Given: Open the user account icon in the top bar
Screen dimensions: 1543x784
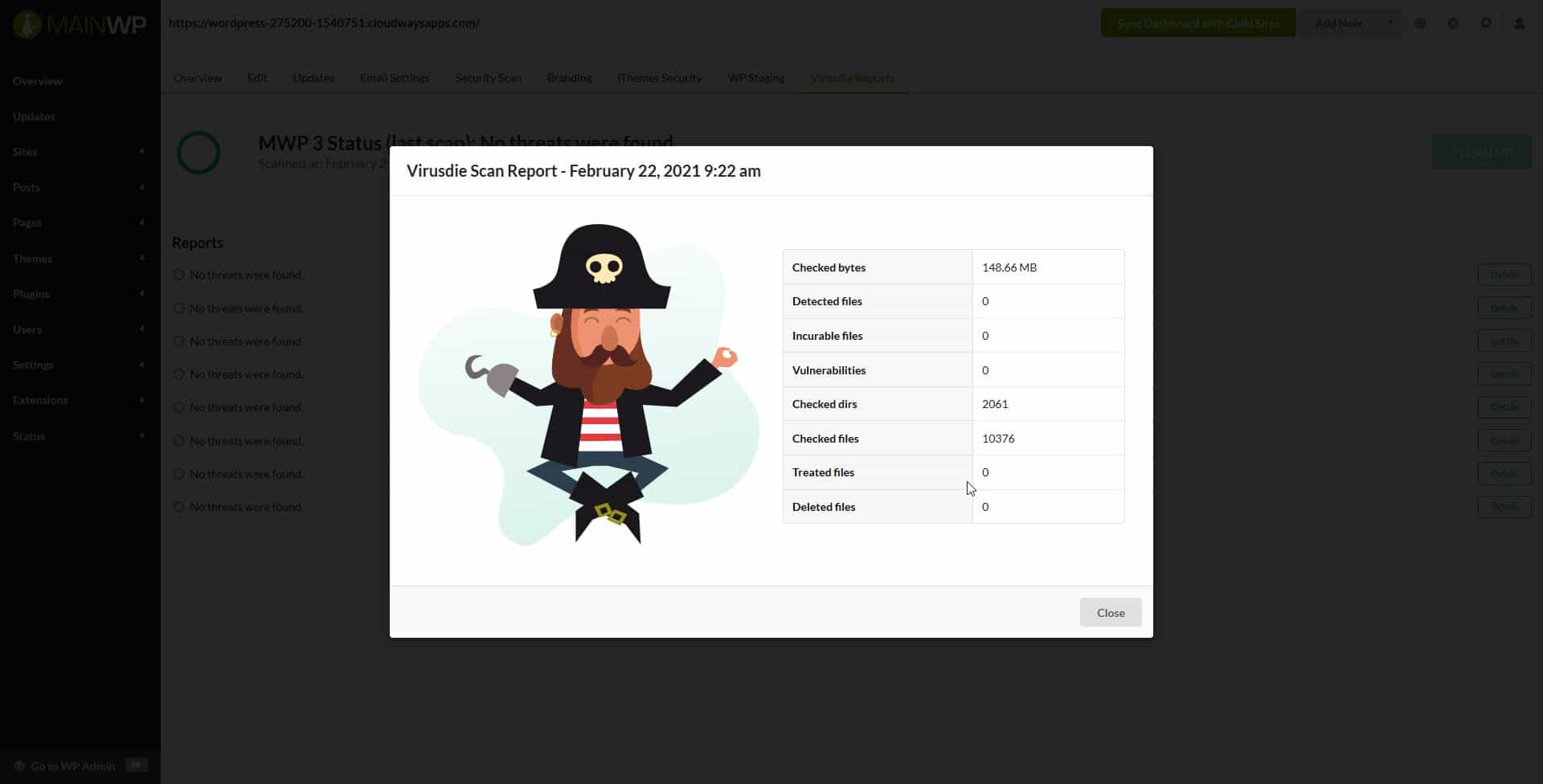Looking at the screenshot, I should click(x=1519, y=23).
